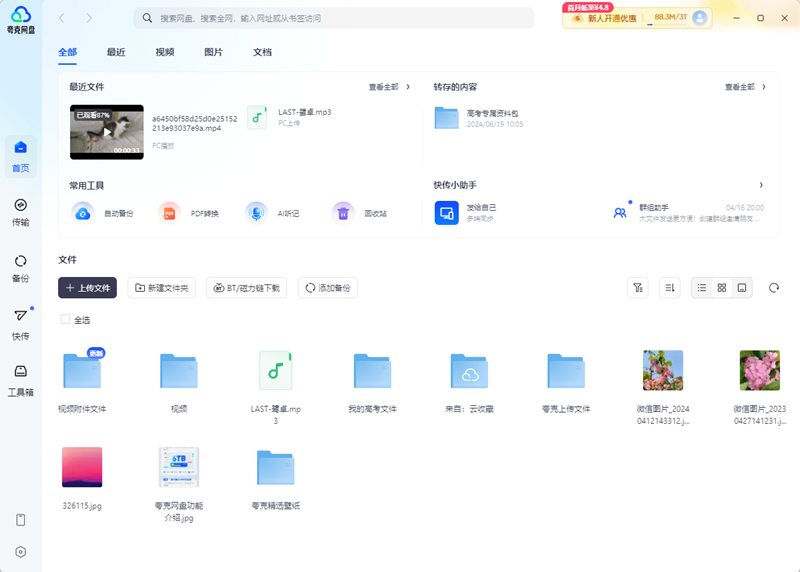Switch to grid view layout
The image size is (800, 572).
click(x=722, y=288)
